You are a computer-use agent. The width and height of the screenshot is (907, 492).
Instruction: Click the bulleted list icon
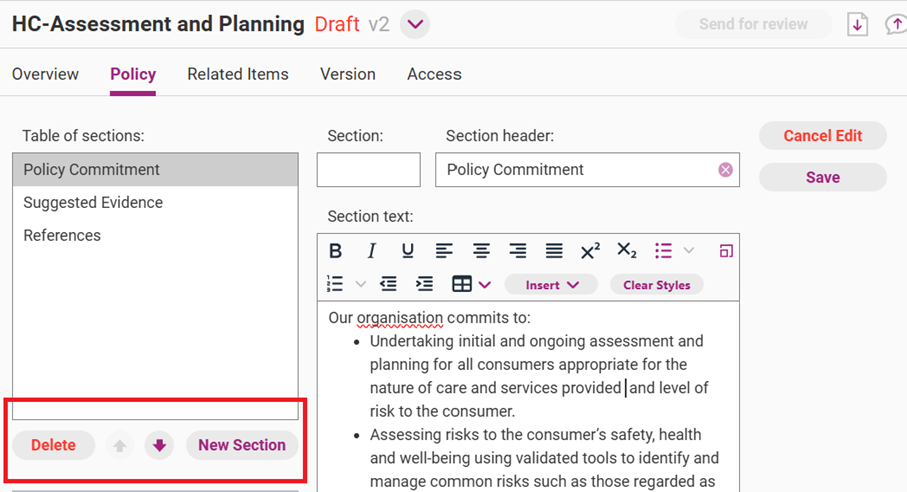click(664, 251)
